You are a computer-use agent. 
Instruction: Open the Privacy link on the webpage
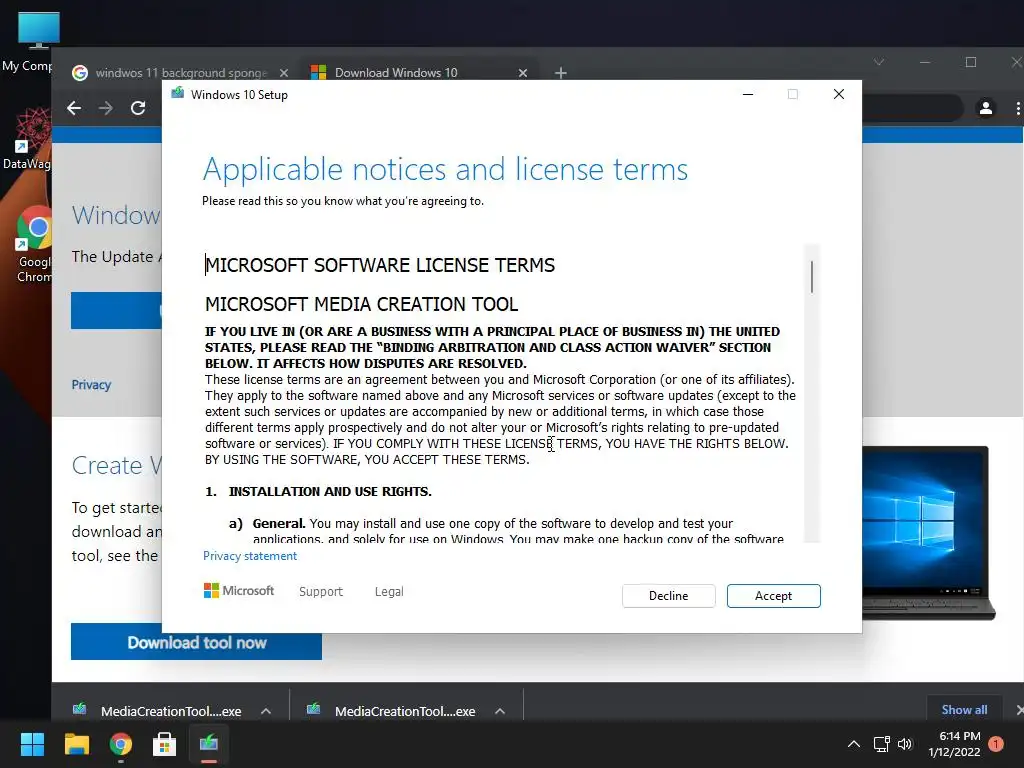pos(91,385)
